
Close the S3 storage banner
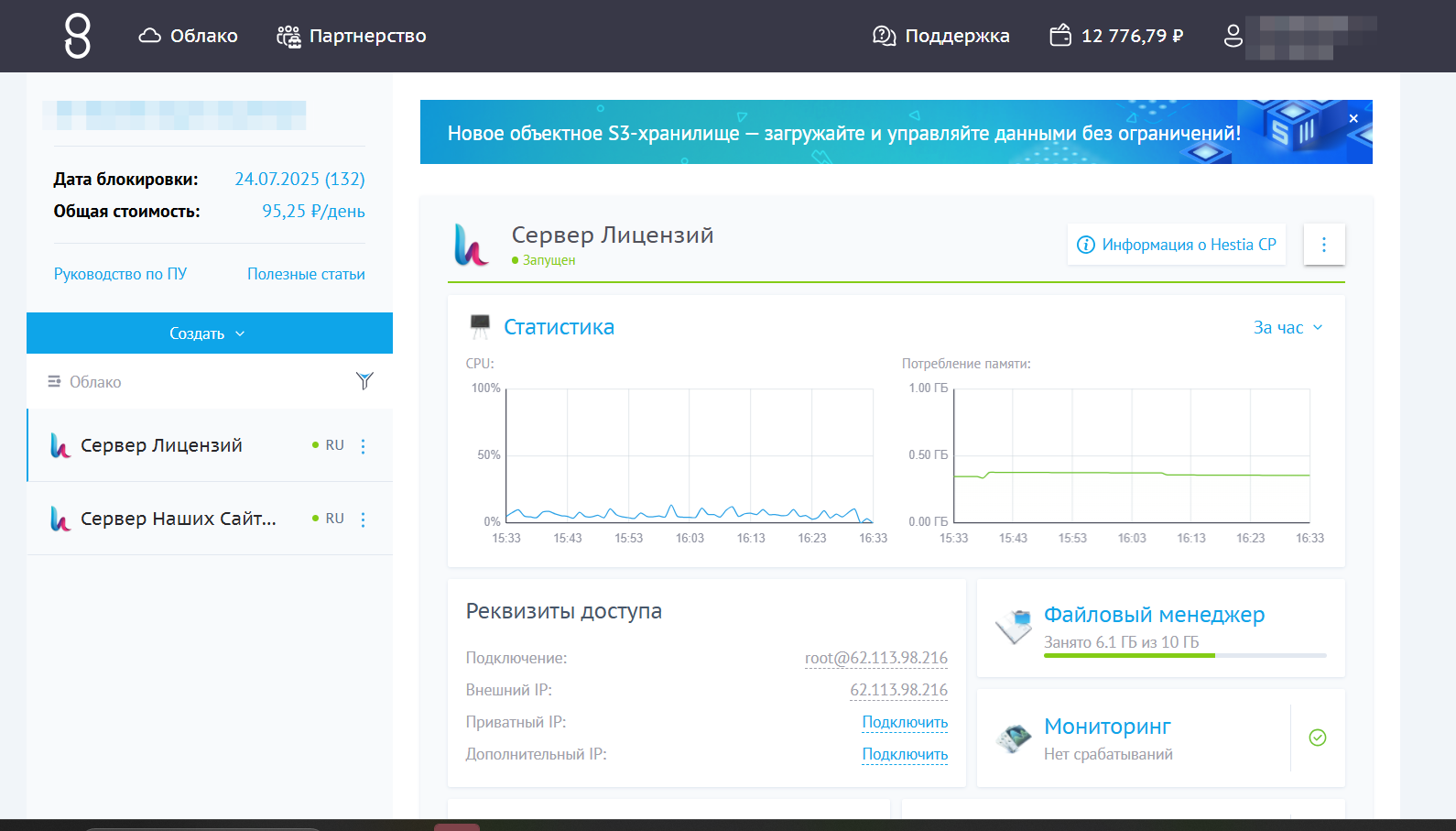click(x=1353, y=118)
